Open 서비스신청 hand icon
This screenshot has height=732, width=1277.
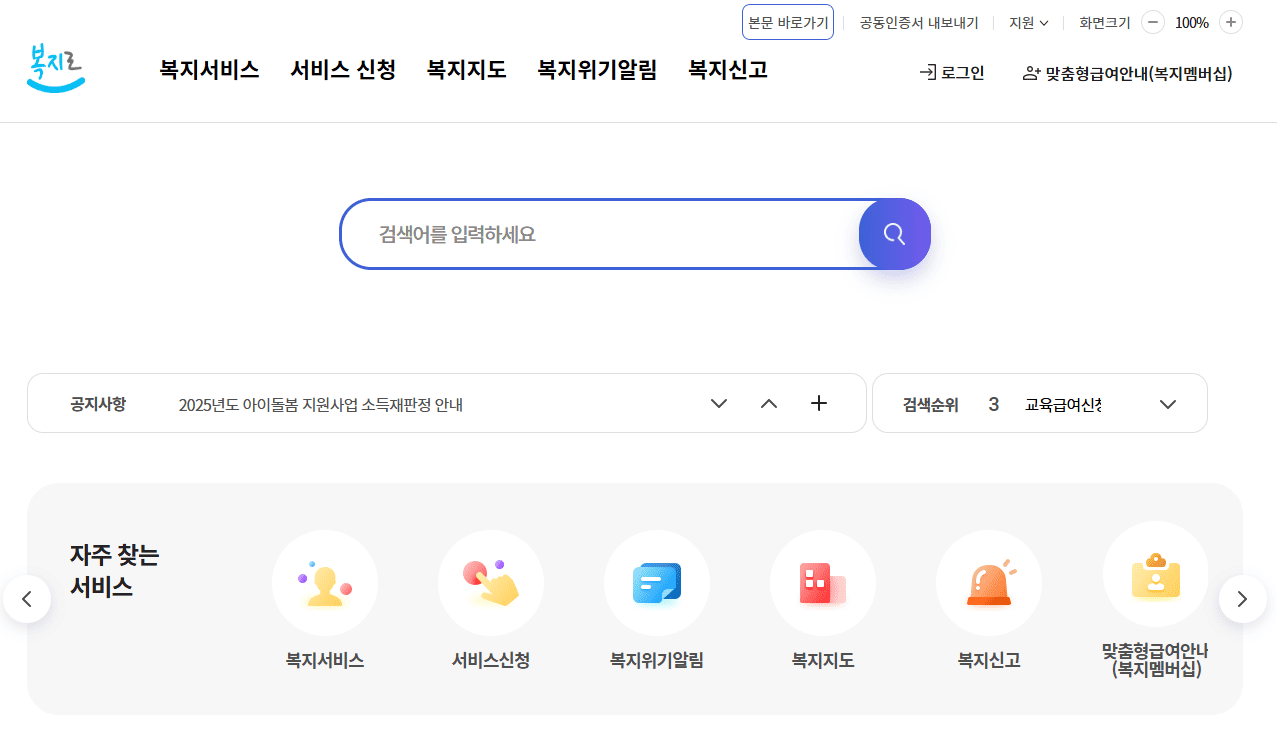click(491, 583)
